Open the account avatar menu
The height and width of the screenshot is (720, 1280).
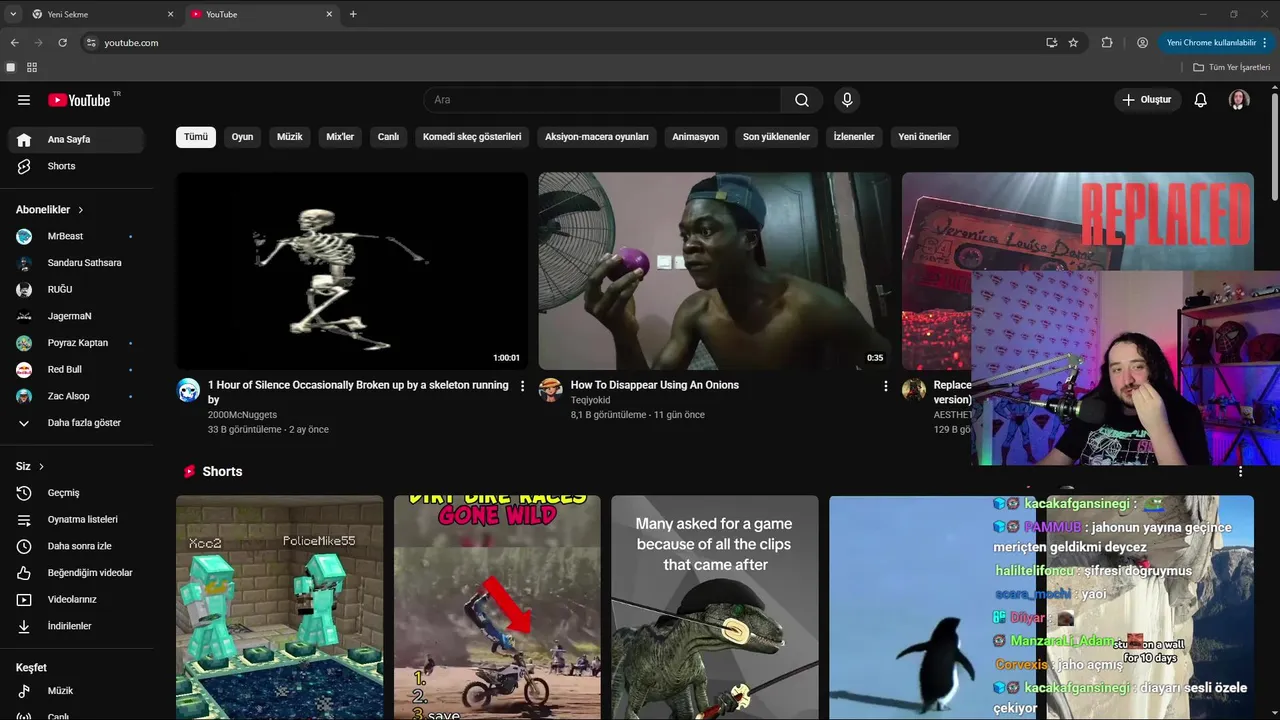pyautogui.click(x=1239, y=100)
